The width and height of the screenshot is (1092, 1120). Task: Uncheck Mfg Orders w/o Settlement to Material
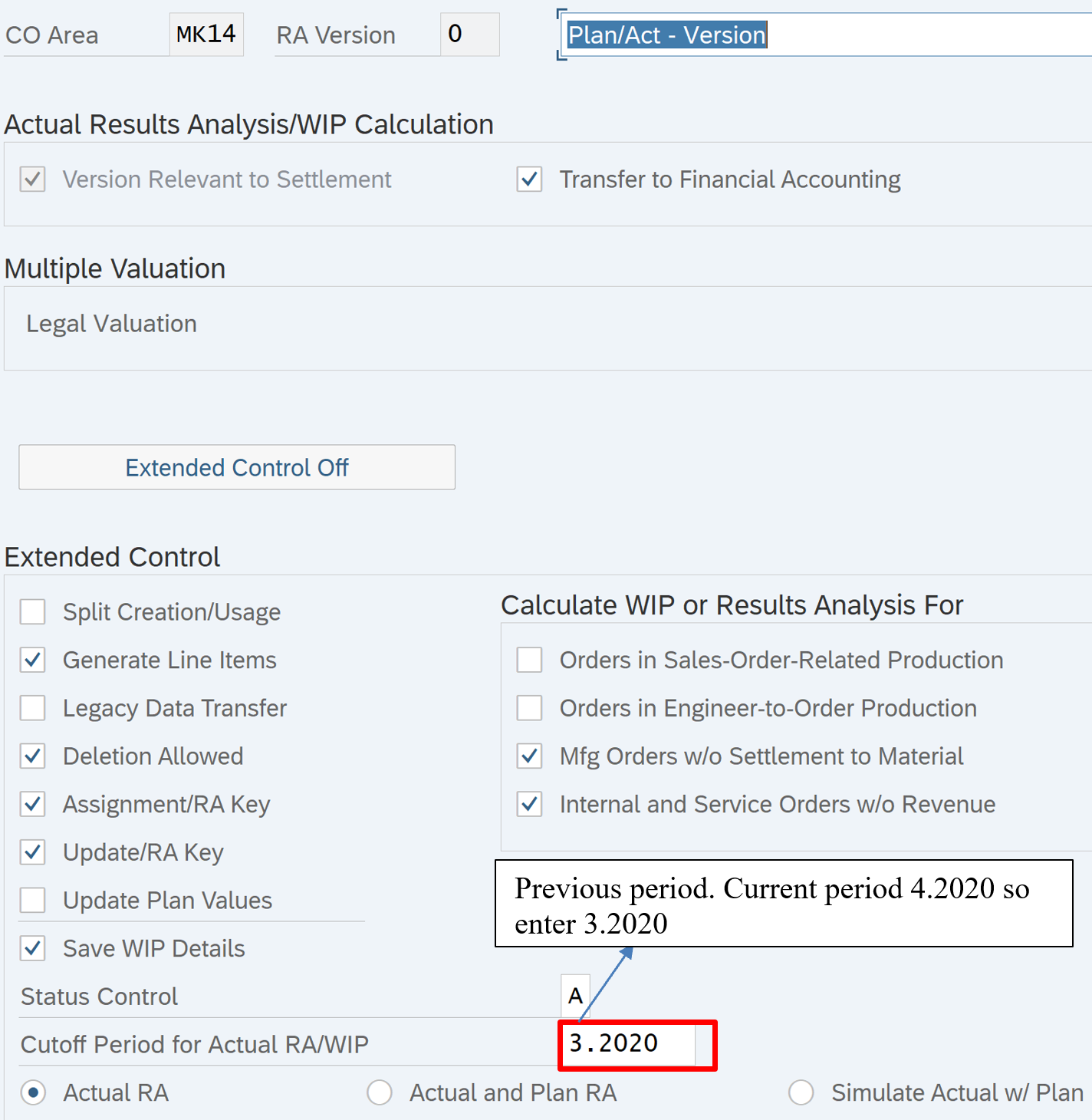click(x=529, y=756)
